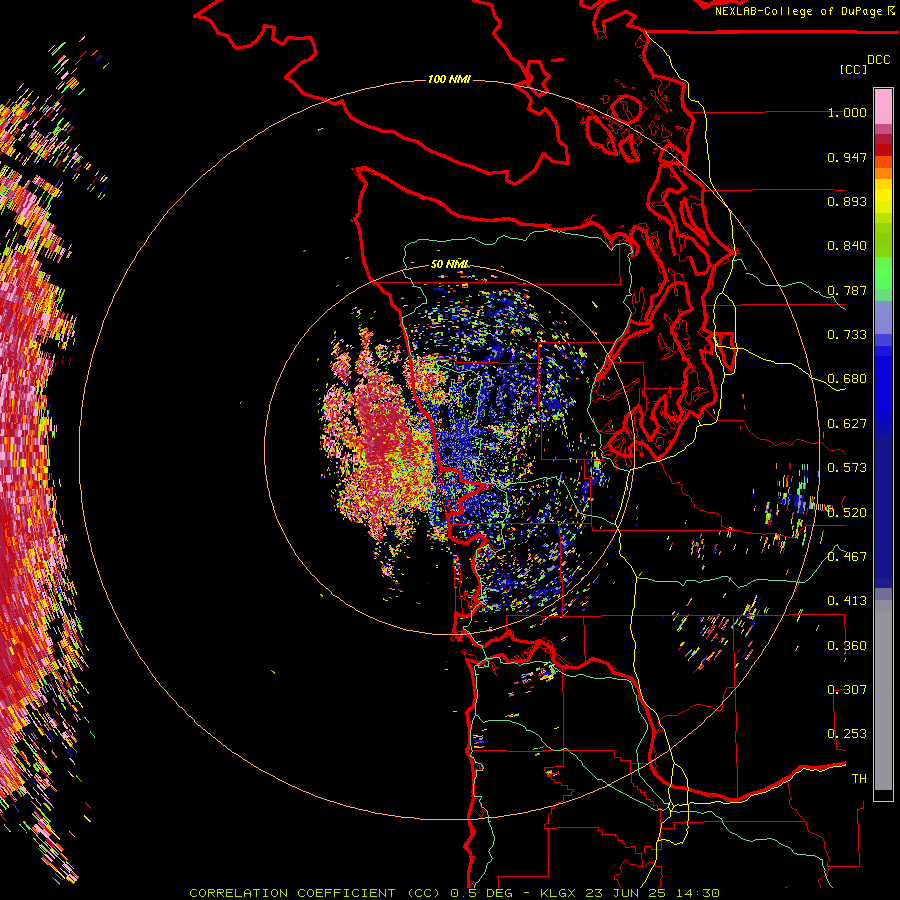Click the 0.893 color scale label
900x900 pixels.
pyautogui.click(x=847, y=201)
